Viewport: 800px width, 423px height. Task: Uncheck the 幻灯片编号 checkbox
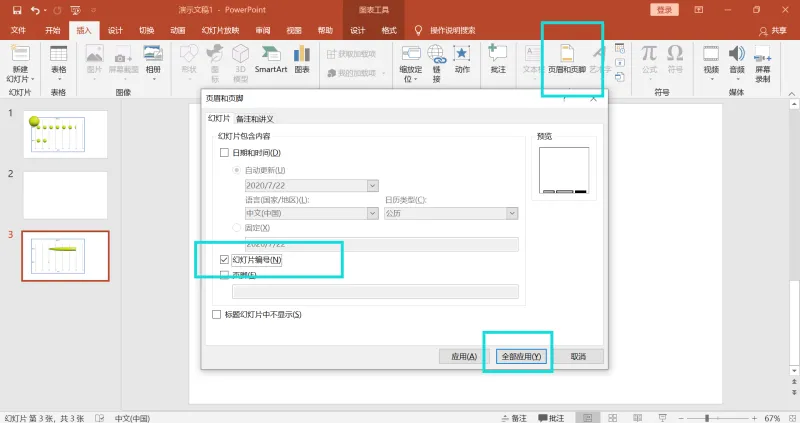pyautogui.click(x=224, y=260)
